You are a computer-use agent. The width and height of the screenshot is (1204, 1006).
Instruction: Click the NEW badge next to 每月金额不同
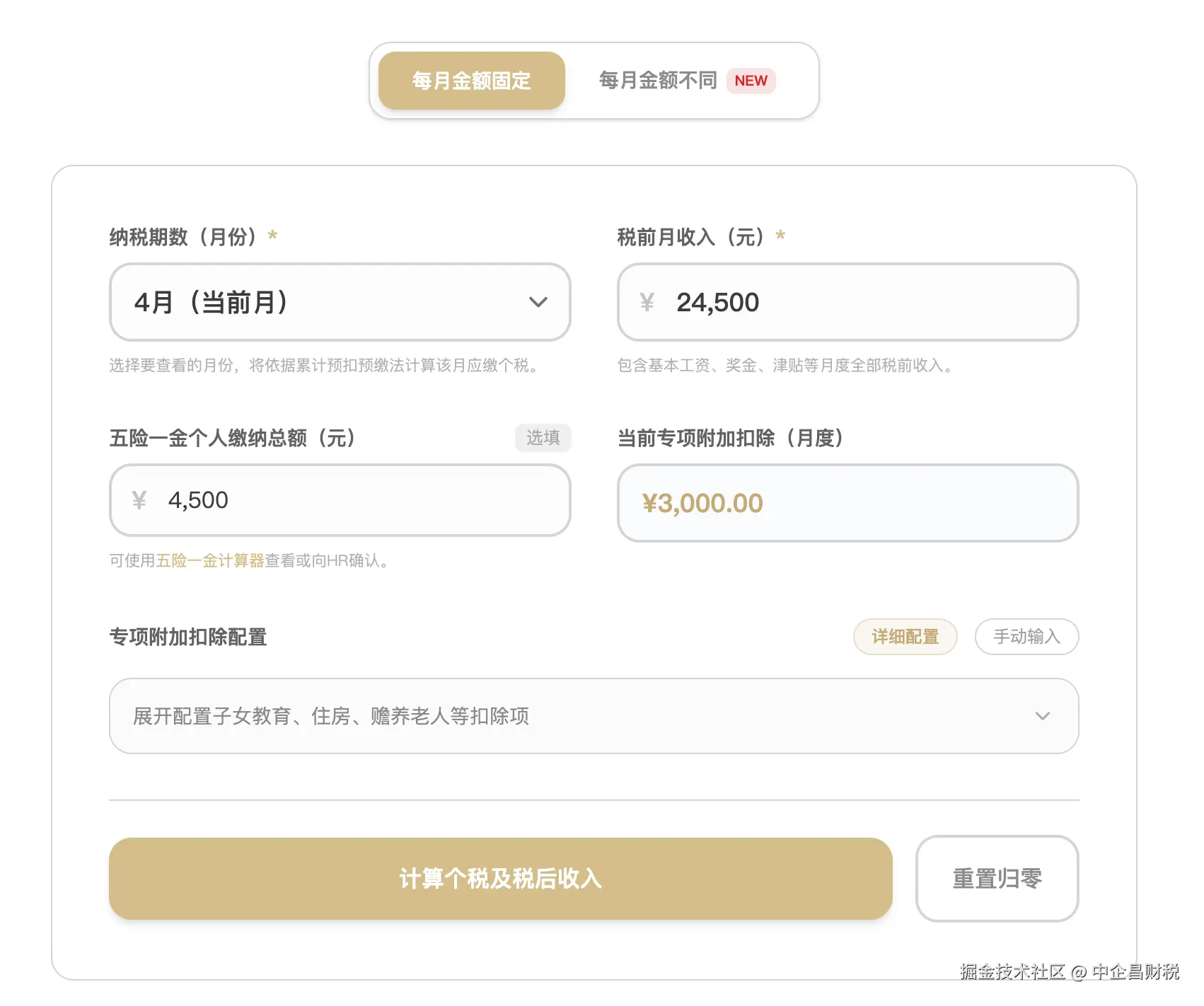pyautogui.click(x=751, y=81)
